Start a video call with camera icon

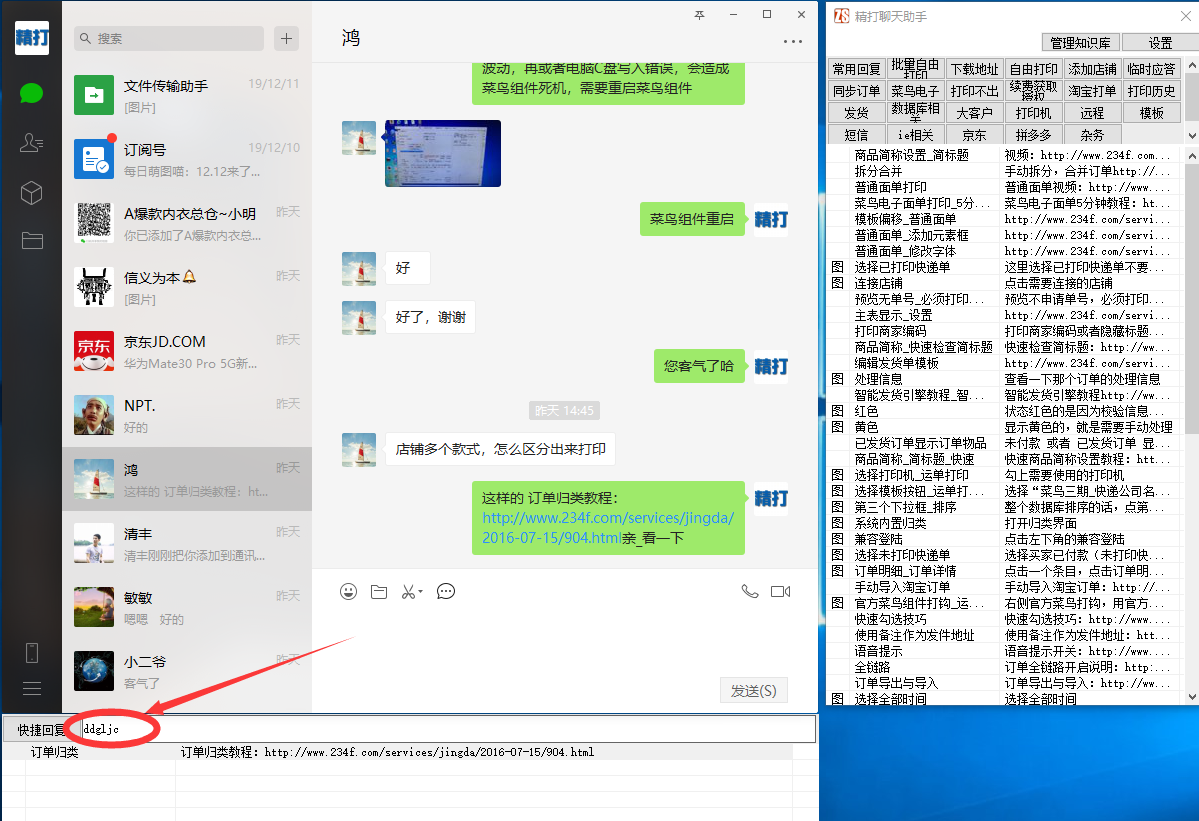coord(780,592)
